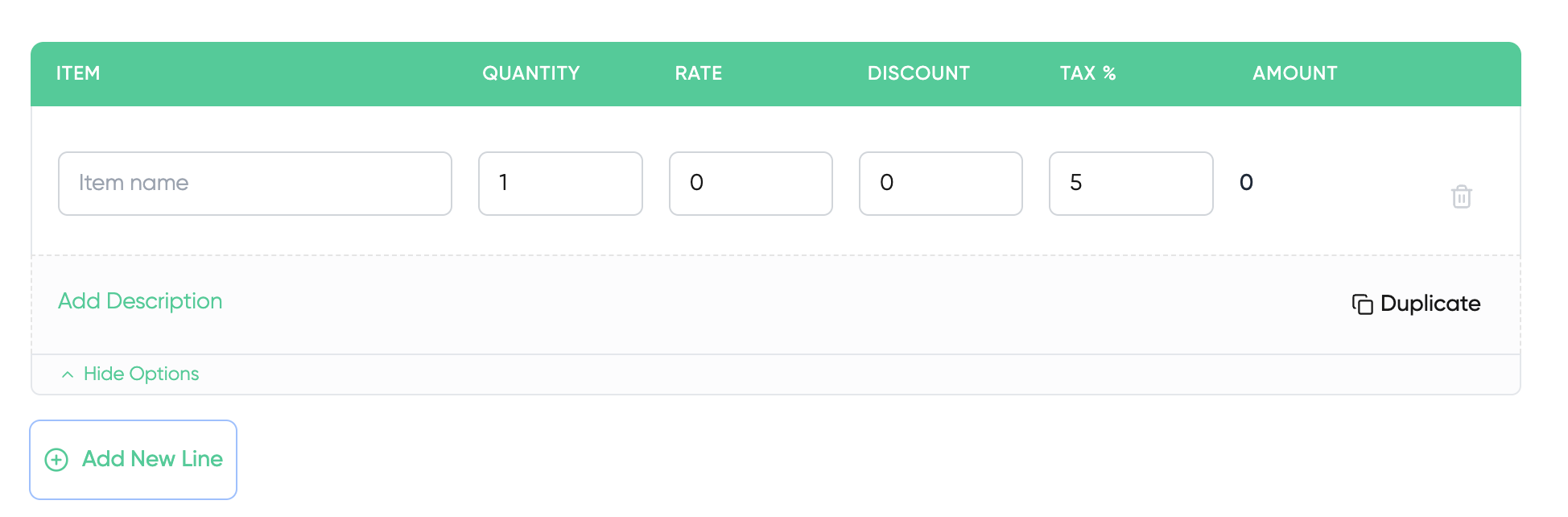The width and height of the screenshot is (1568, 517).
Task: Click the DISCOUNT column header
Action: 918,73
